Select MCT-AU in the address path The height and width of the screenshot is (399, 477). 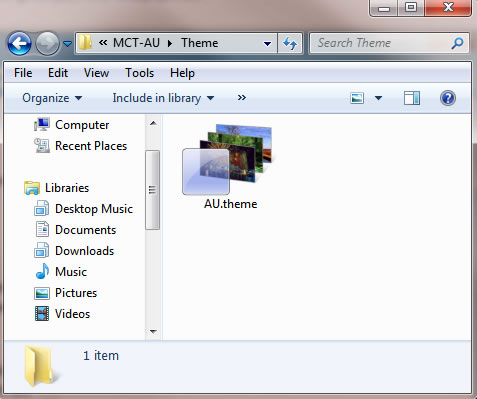pos(136,43)
